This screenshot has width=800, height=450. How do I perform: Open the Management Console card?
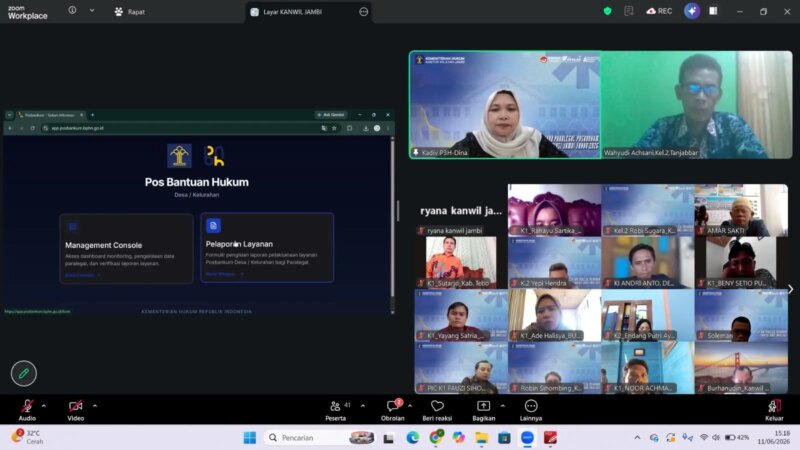point(127,248)
